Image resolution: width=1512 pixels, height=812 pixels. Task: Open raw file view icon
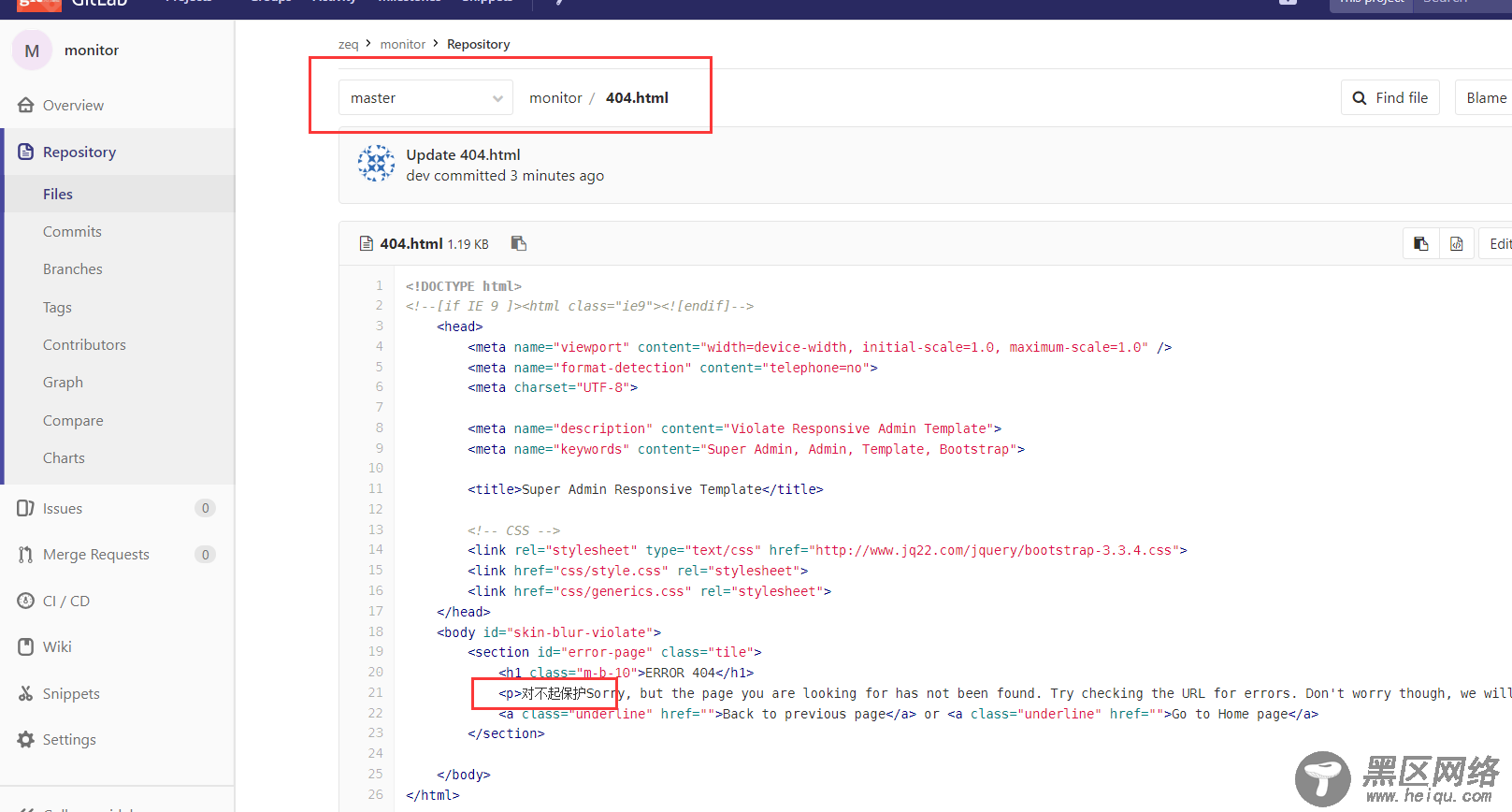(x=1457, y=243)
